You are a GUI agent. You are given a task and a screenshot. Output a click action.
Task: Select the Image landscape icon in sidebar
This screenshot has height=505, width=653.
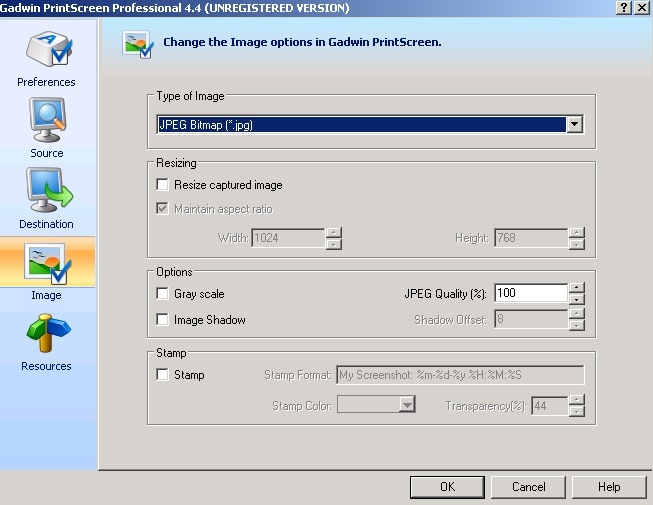47,264
